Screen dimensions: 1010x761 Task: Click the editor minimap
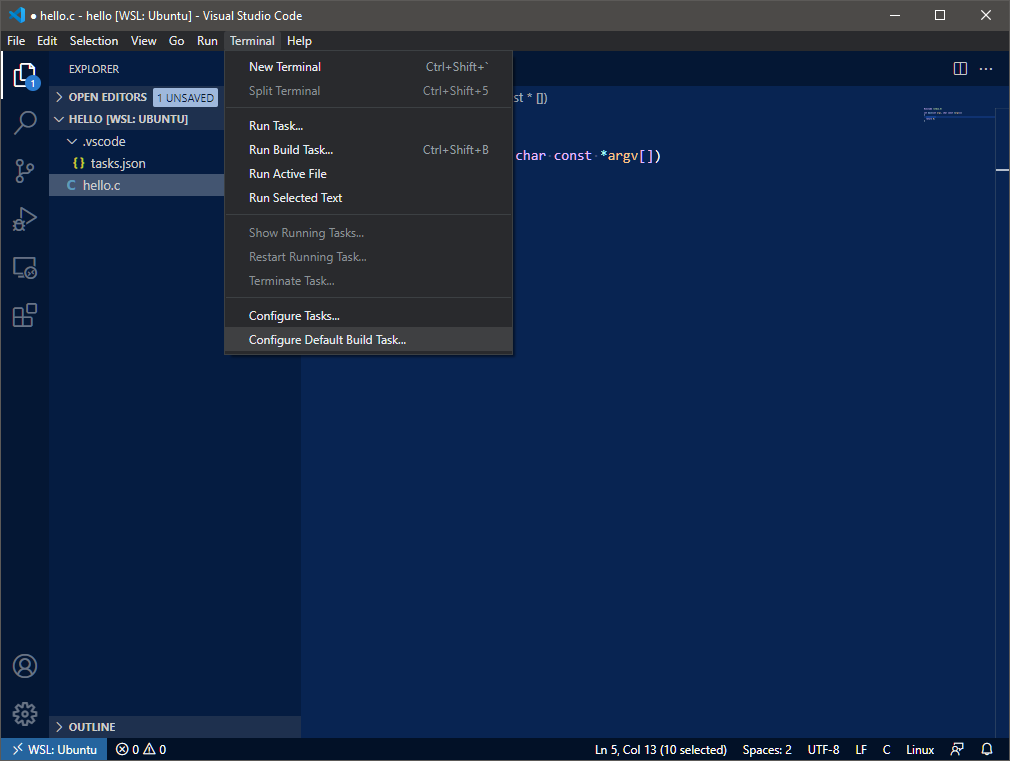click(x=958, y=115)
